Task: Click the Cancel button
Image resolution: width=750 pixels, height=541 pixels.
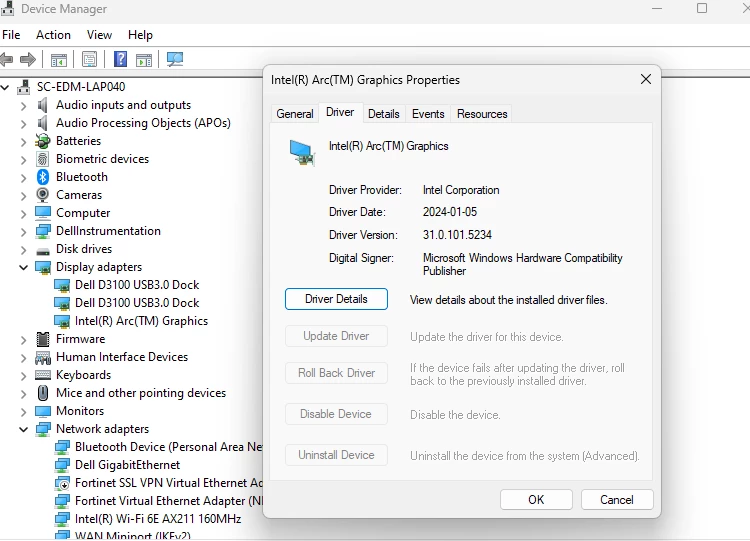Action: point(617,500)
